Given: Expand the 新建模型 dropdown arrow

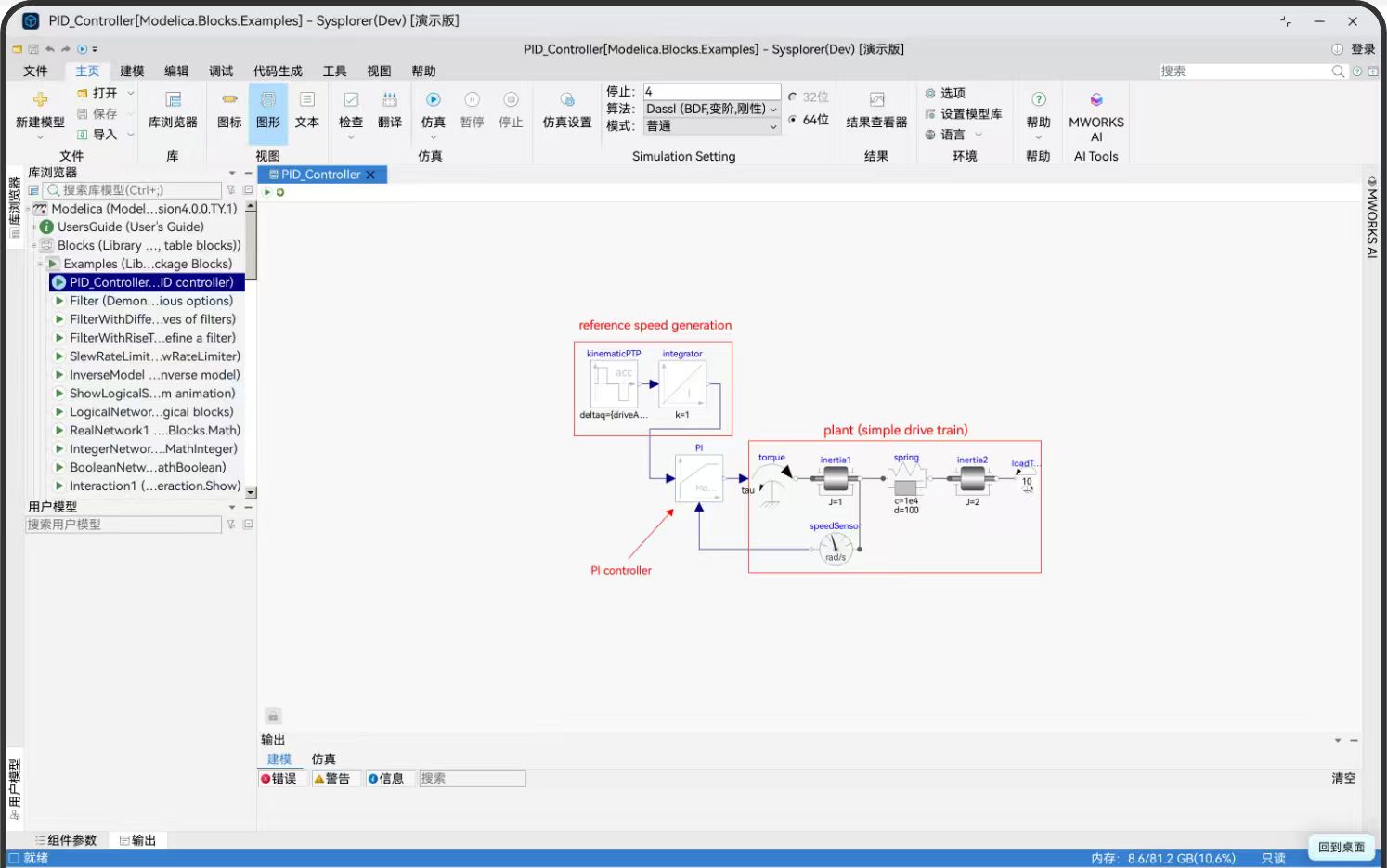Looking at the screenshot, I should click(x=40, y=137).
